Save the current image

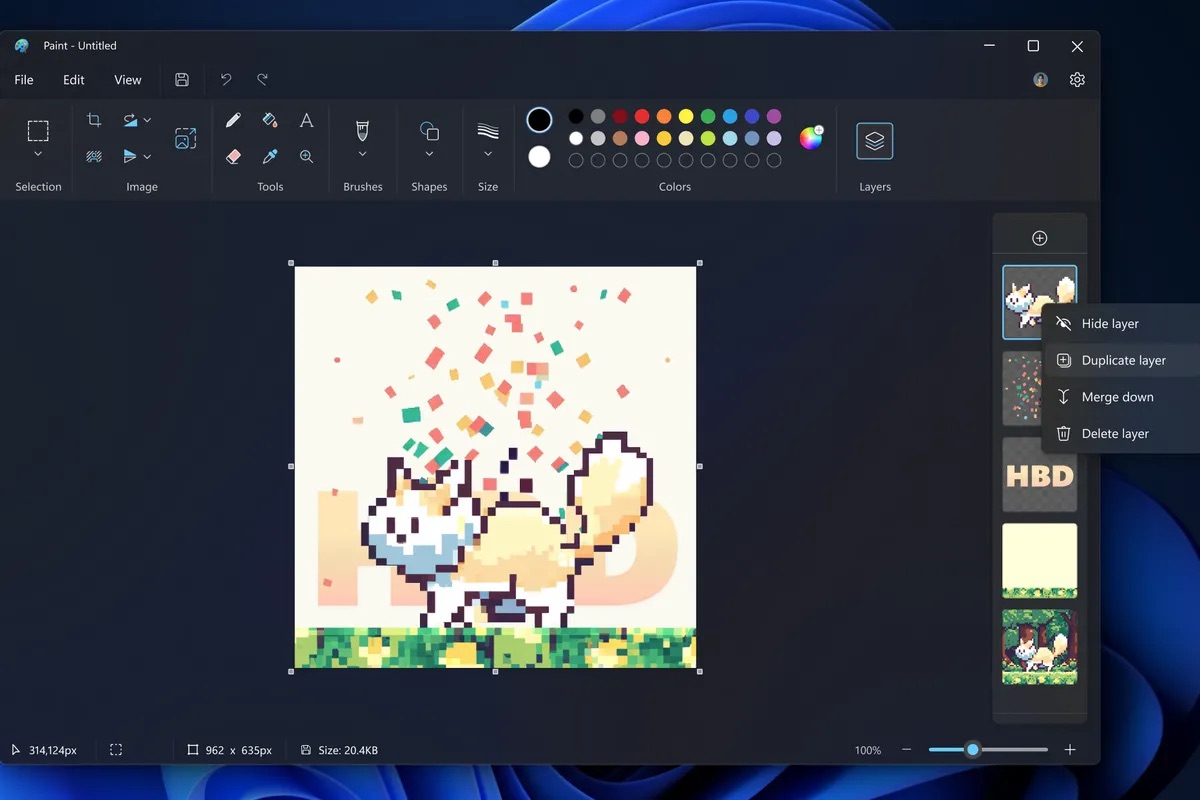[182, 79]
